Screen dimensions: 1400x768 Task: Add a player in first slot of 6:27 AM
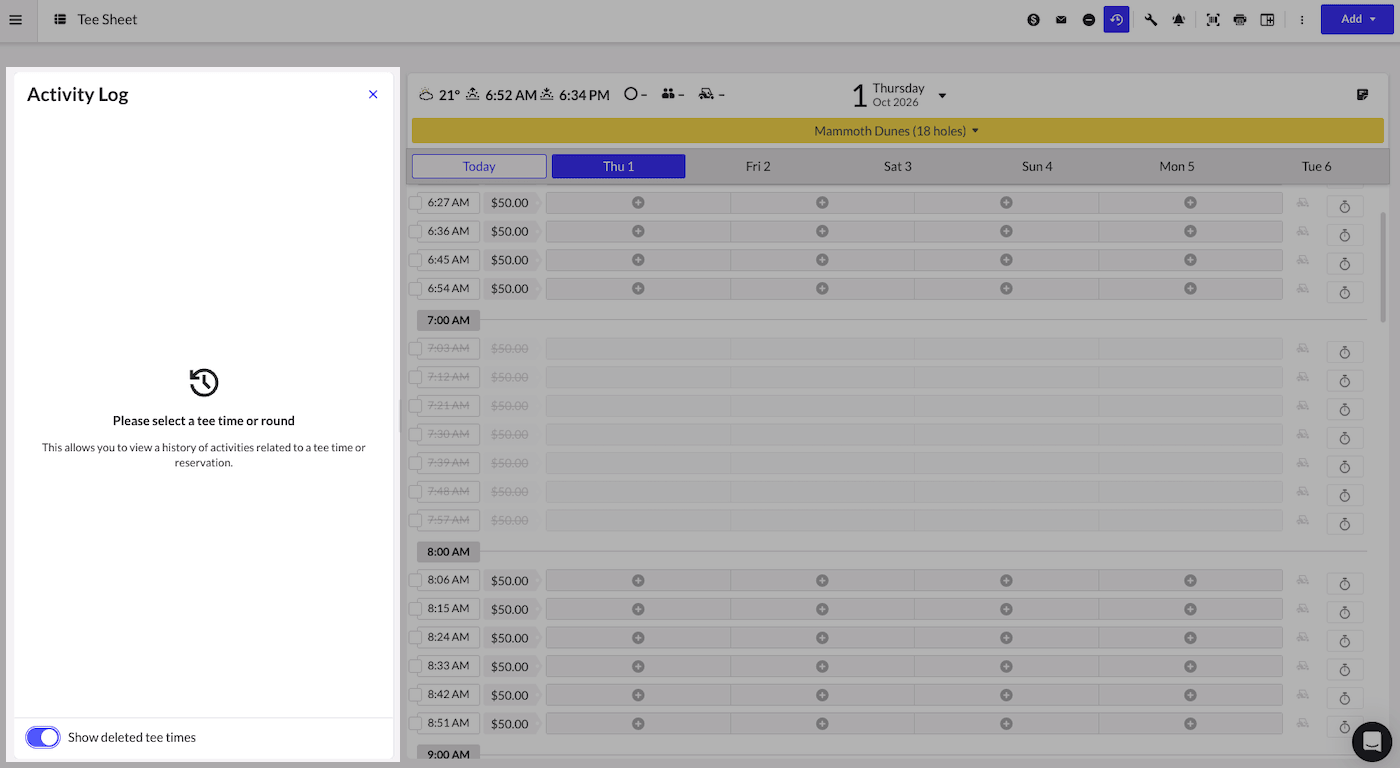(638, 203)
